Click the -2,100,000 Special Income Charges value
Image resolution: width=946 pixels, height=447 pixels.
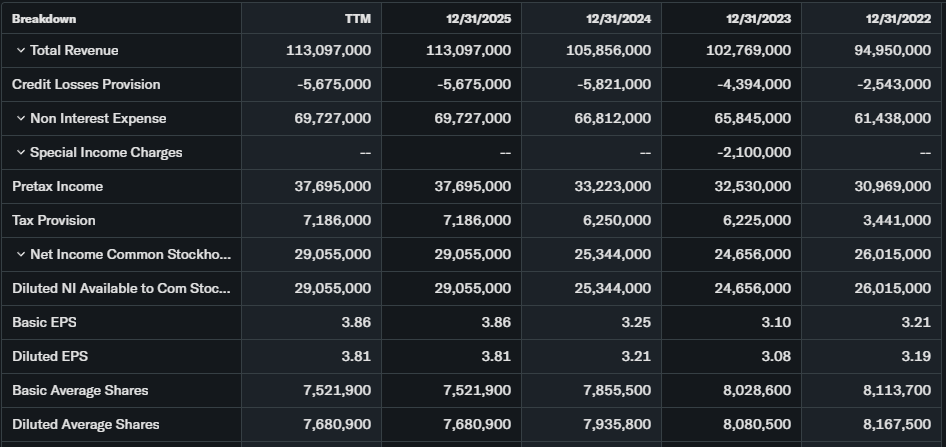click(754, 153)
